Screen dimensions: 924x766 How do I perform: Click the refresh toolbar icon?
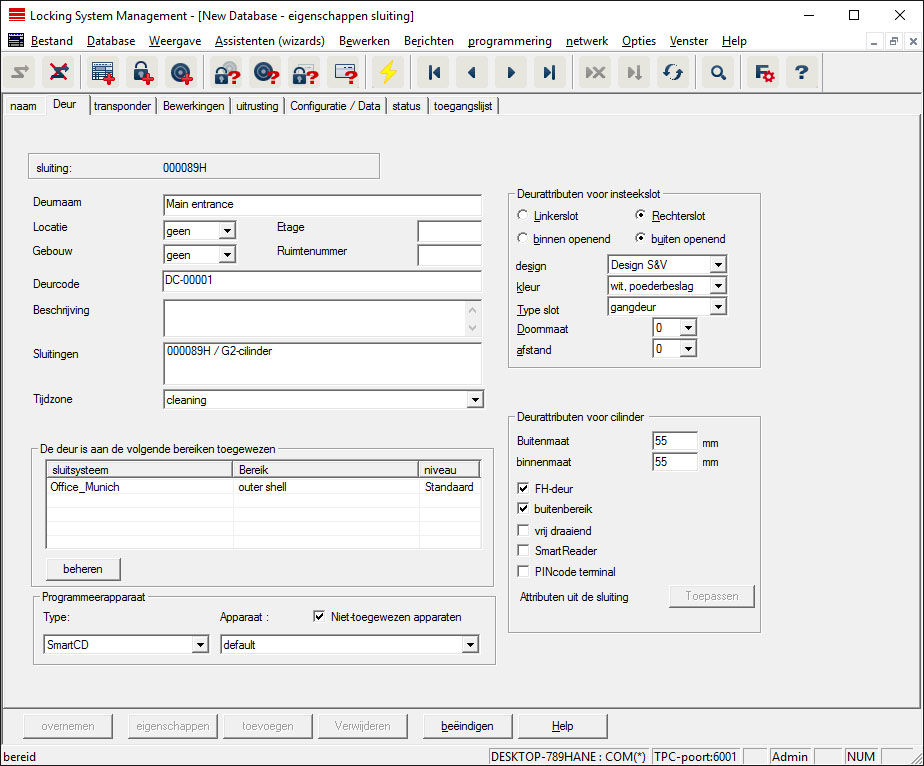click(673, 73)
